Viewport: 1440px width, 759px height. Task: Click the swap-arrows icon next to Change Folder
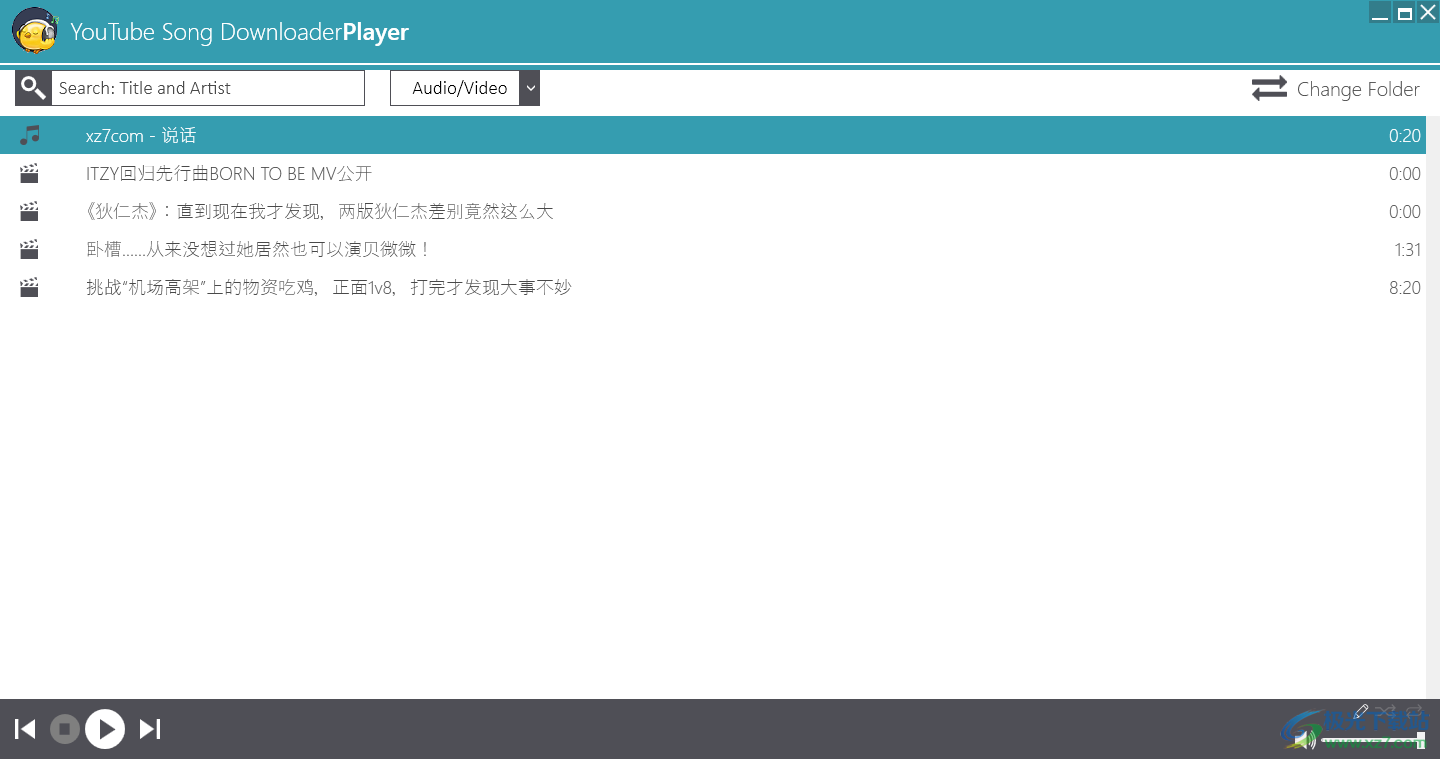(x=1268, y=88)
